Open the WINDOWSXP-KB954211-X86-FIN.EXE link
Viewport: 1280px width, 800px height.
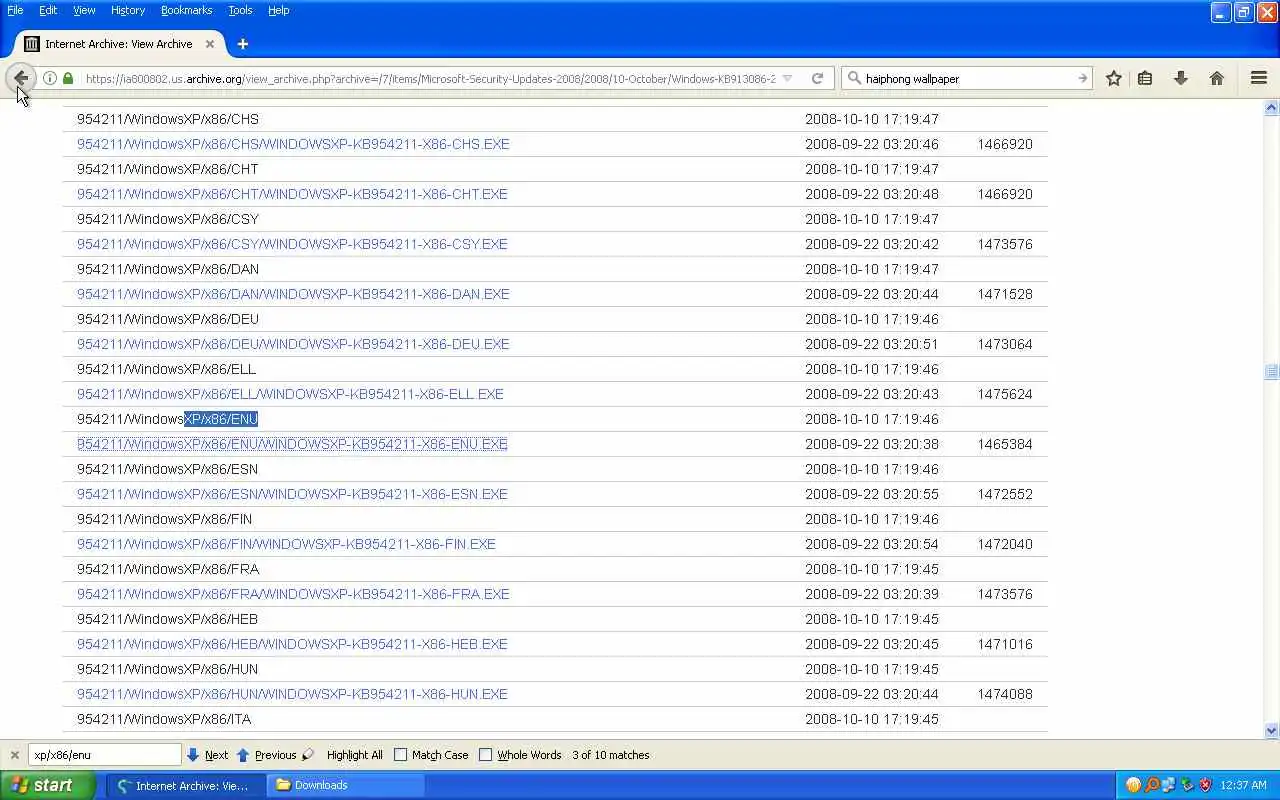(x=286, y=544)
